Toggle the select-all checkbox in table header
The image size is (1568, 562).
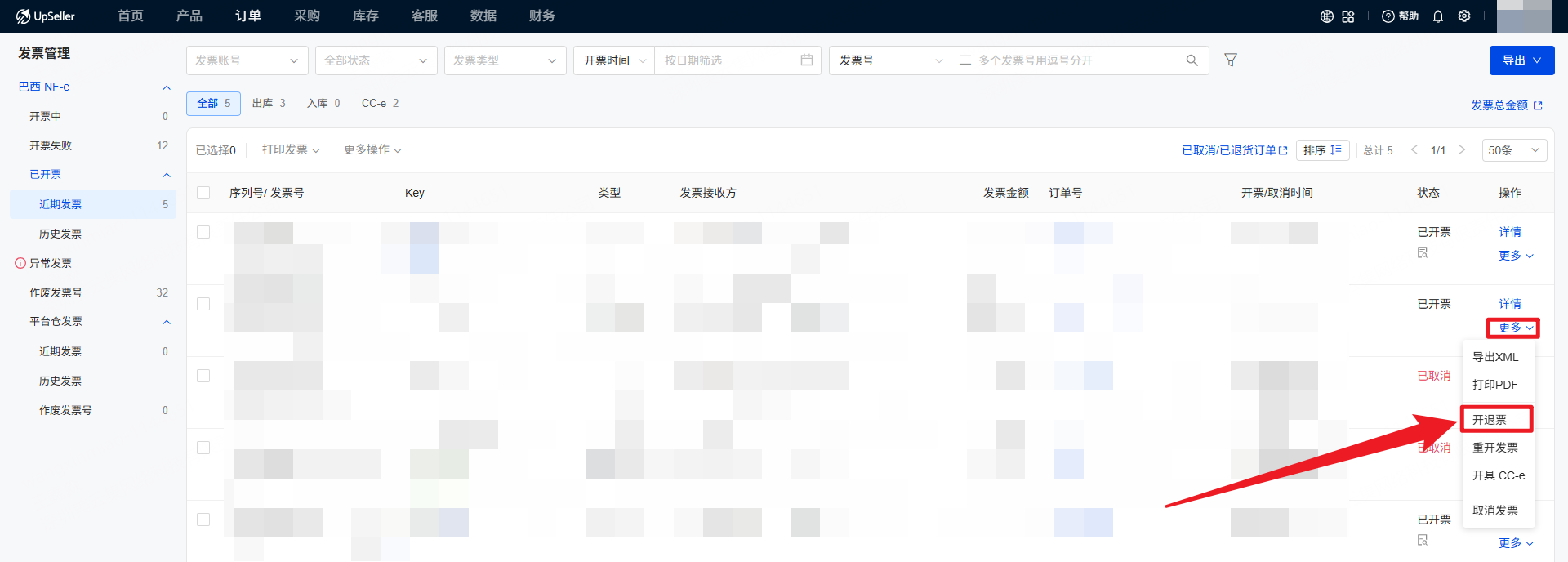click(203, 193)
